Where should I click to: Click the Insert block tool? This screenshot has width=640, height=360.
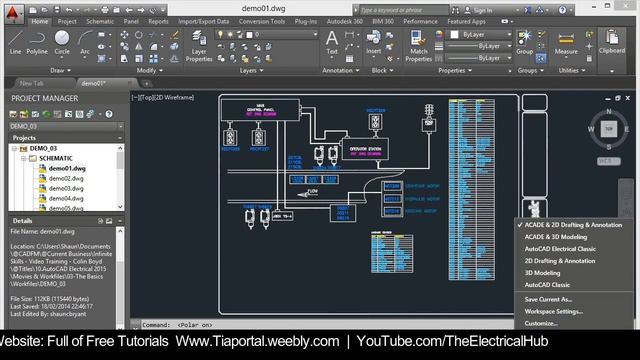pos(373,42)
